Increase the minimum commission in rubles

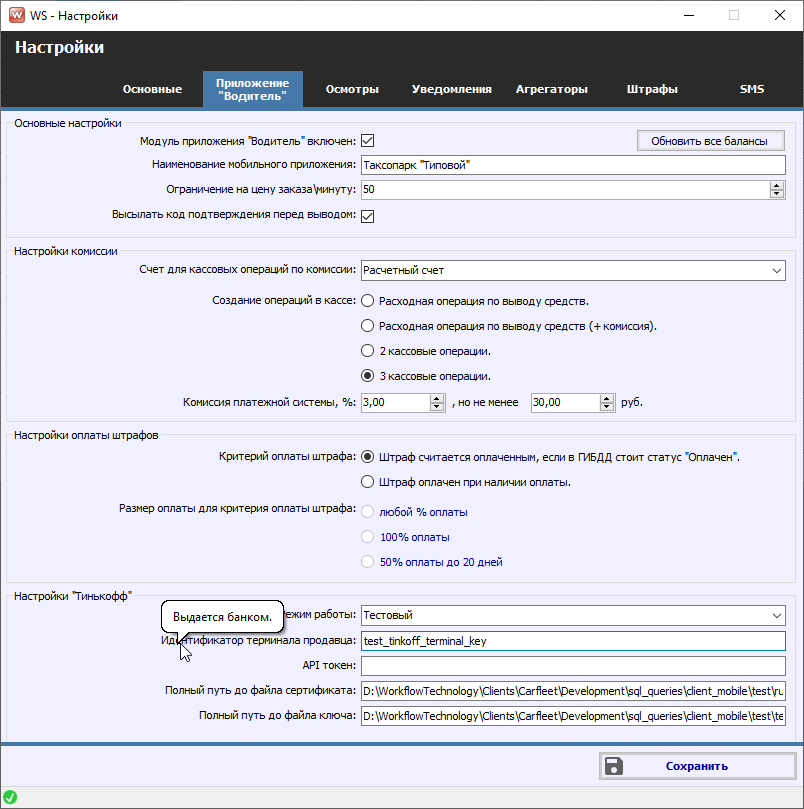(x=607, y=398)
